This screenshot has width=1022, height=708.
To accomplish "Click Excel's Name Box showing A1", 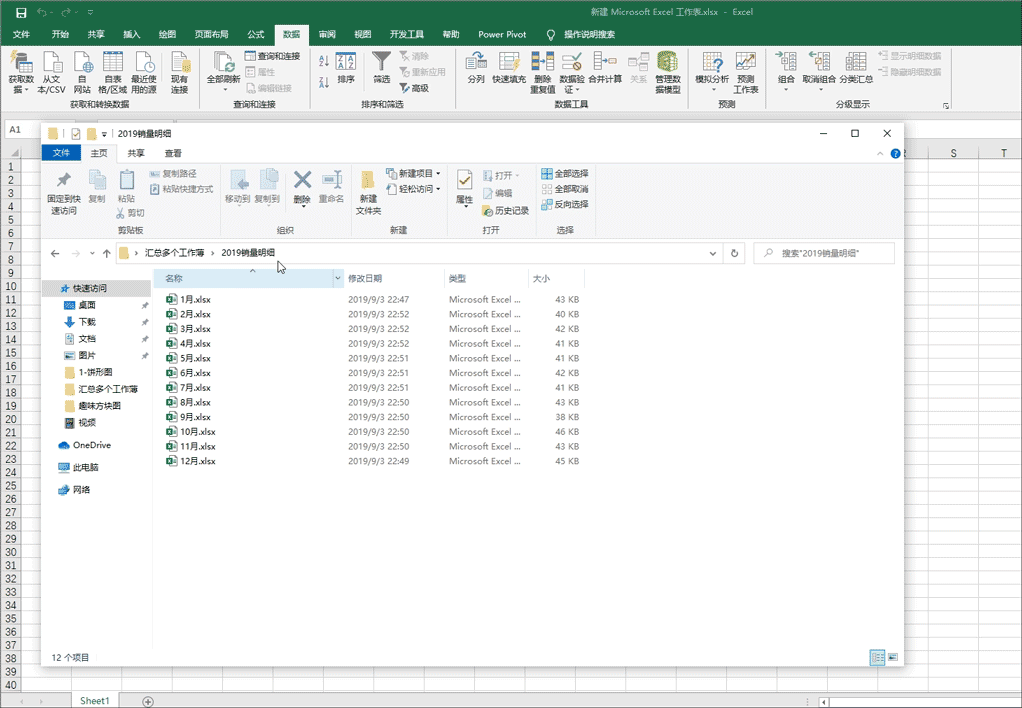I will pos(22,130).
